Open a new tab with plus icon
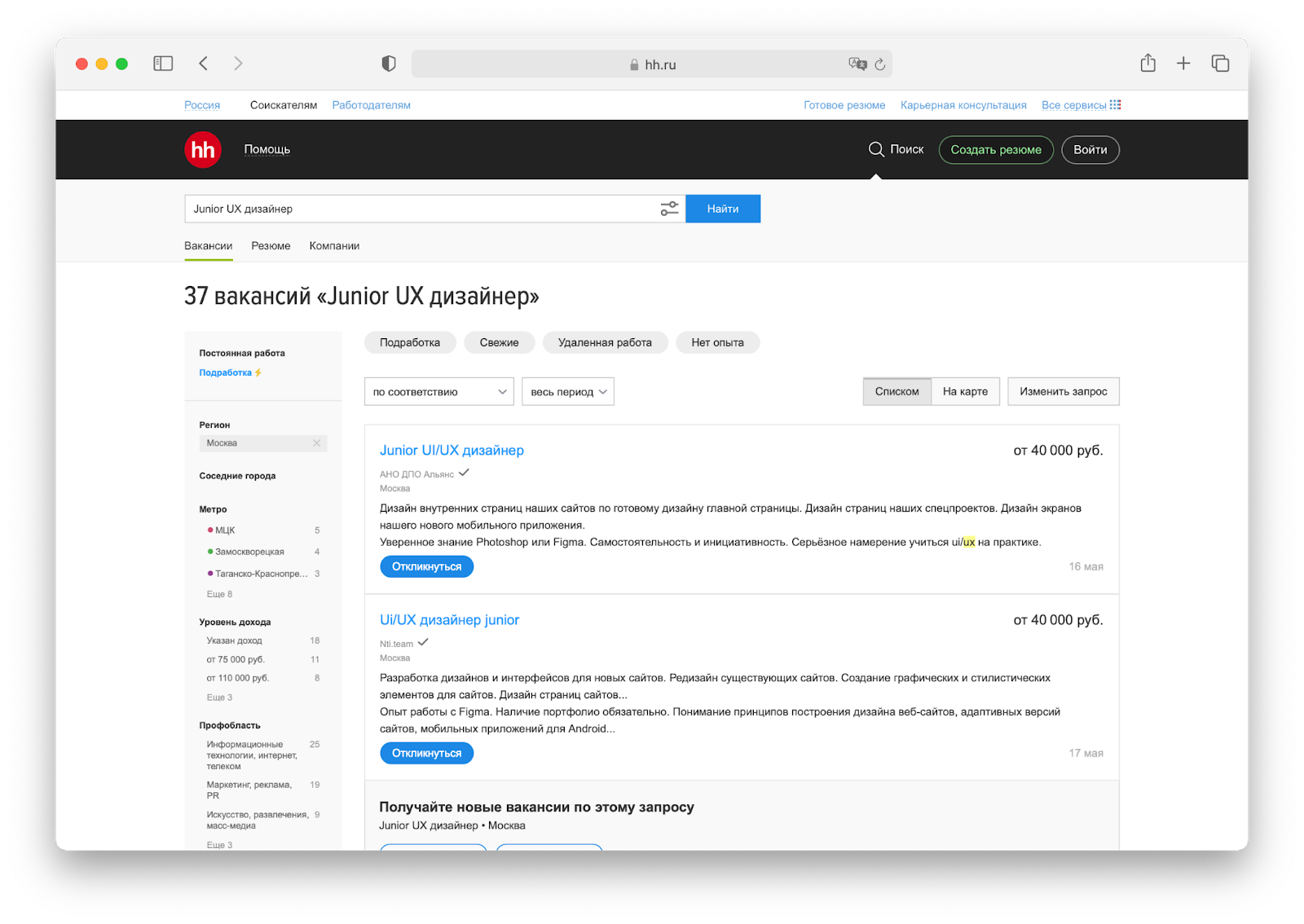 pyautogui.click(x=1183, y=64)
